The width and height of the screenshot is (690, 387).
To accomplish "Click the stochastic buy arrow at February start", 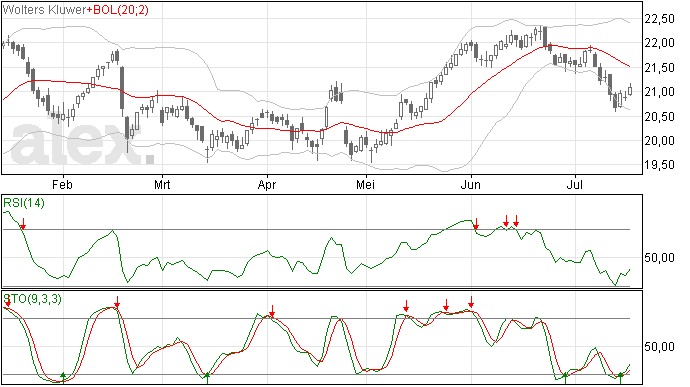I will pos(63,377).
